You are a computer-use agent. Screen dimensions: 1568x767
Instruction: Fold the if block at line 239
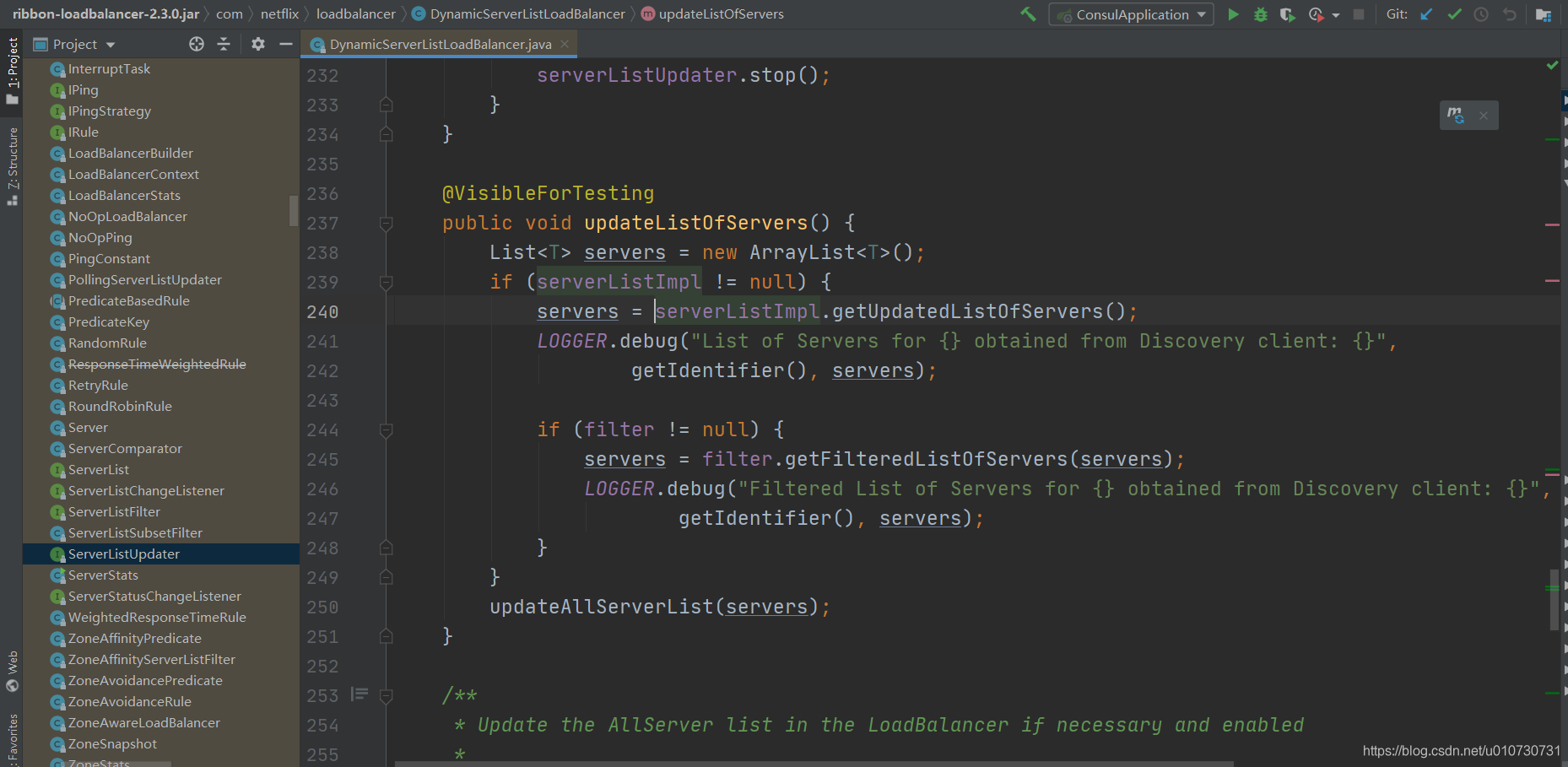(x=386, y=283)
